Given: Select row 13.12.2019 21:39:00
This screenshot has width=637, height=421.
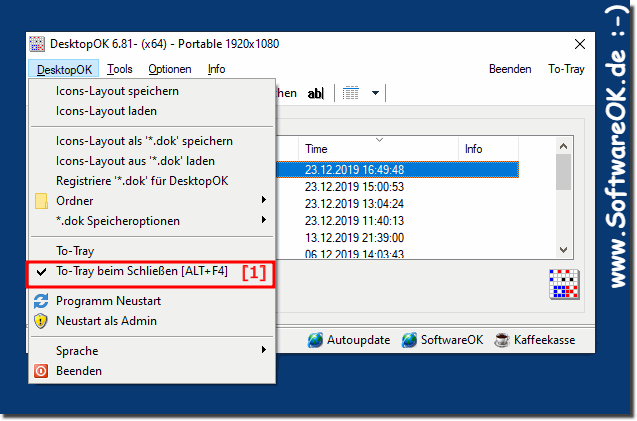Looking at the screenshot, I should click(x=397, y=238).
